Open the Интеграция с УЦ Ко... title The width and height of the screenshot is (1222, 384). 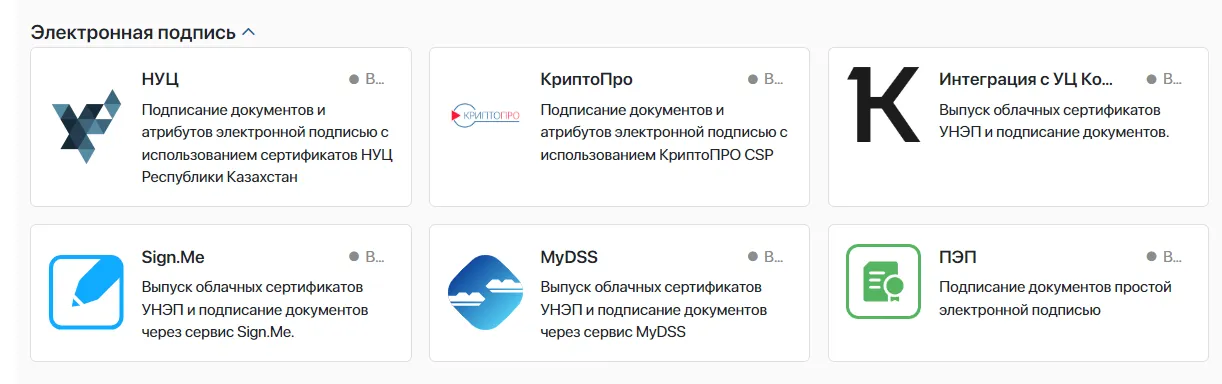pyautogui.click(x=1026, y=80)
